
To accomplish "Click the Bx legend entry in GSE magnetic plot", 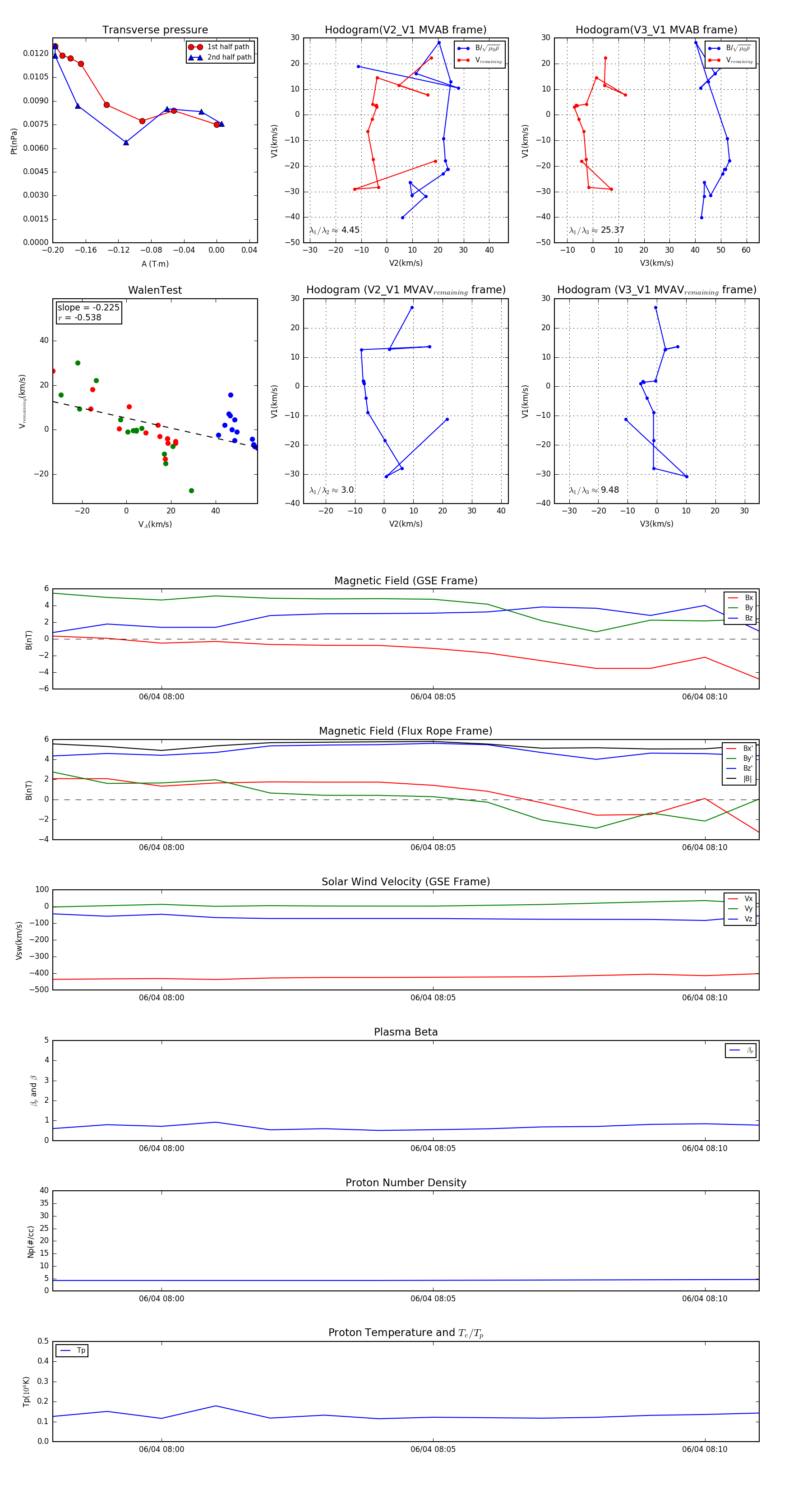I will [740, 598].
